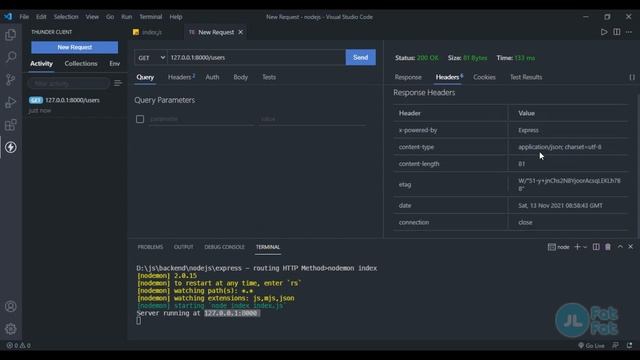Click the query parameter name field
This screenshot has height=360, width=640.
pyautogui.click(x=201, y=119)
